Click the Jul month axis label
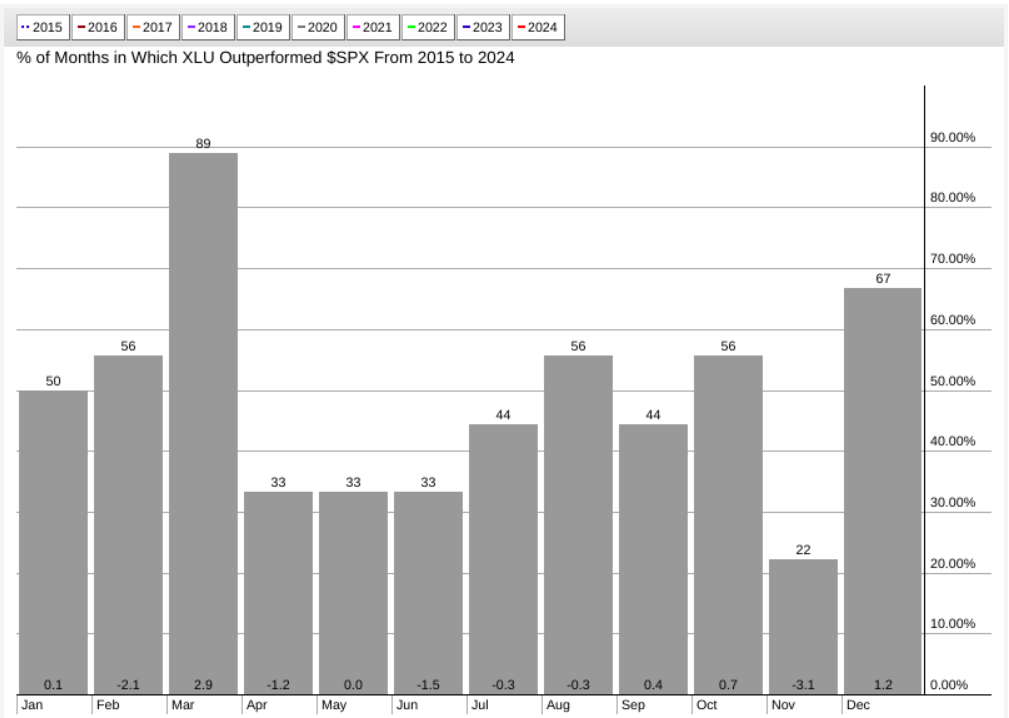 [480, 705]
